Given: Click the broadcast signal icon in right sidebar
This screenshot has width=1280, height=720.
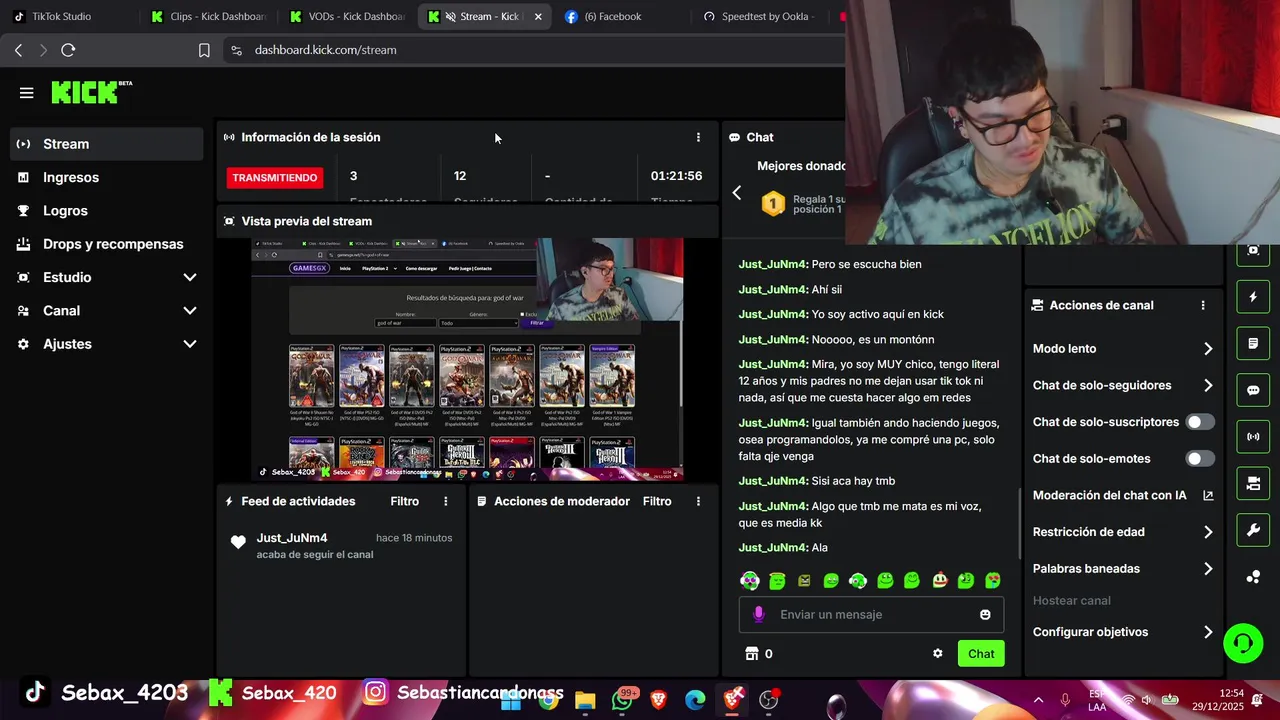Looking at the screenshot, I should [x=1253, y=437].
